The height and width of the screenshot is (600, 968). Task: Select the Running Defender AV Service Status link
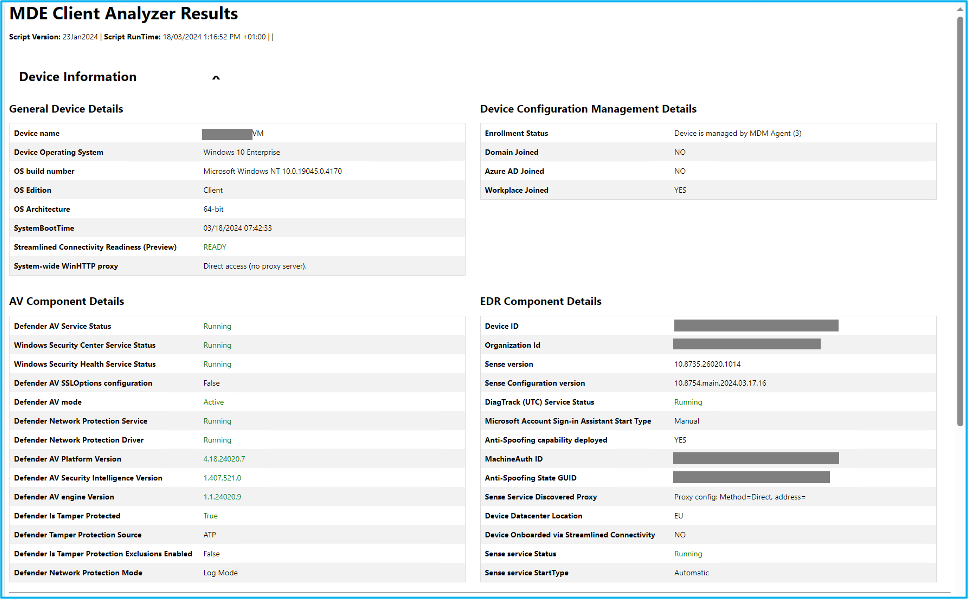point(217,325)
